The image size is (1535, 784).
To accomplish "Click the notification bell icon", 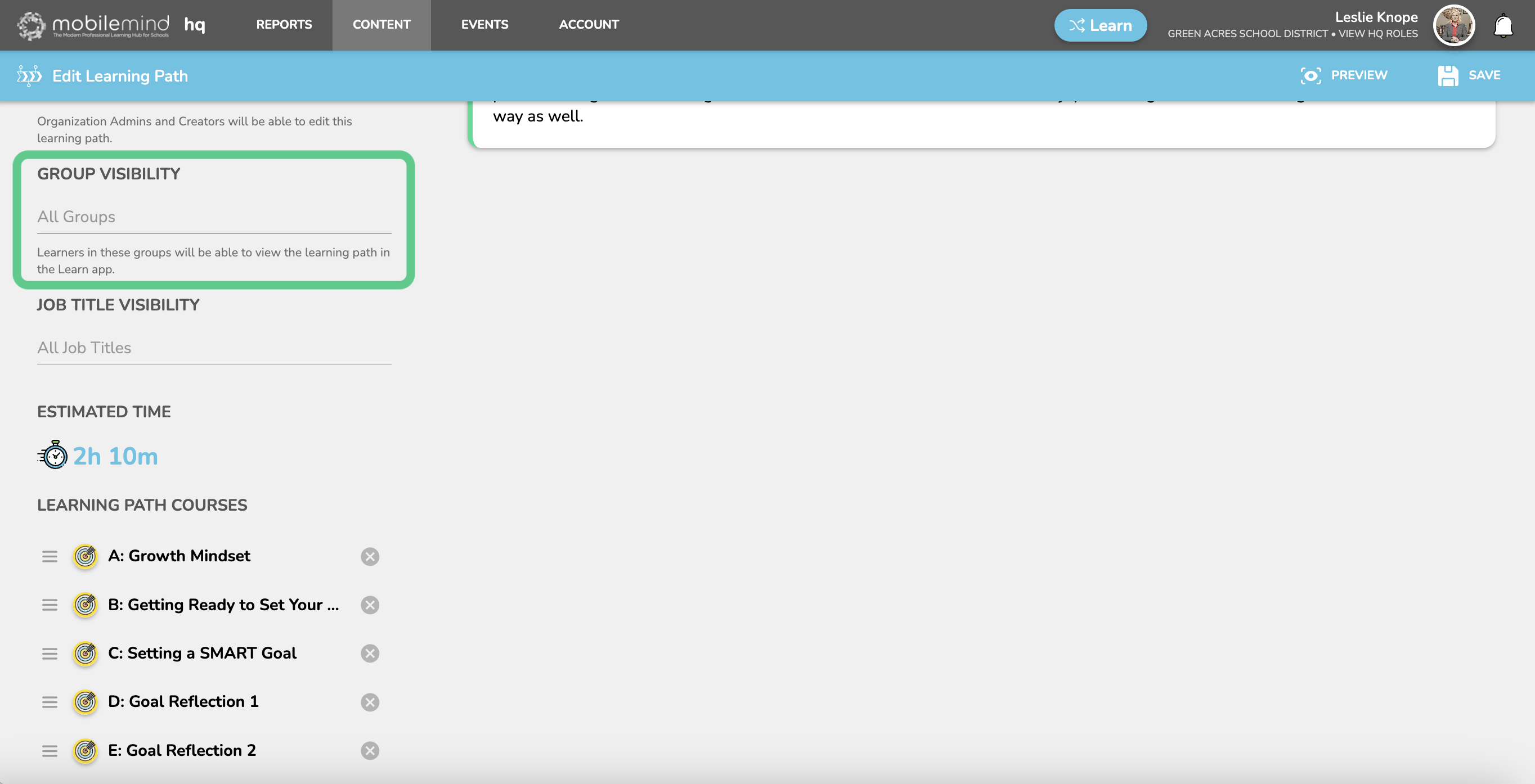I will click(1503, 26).
